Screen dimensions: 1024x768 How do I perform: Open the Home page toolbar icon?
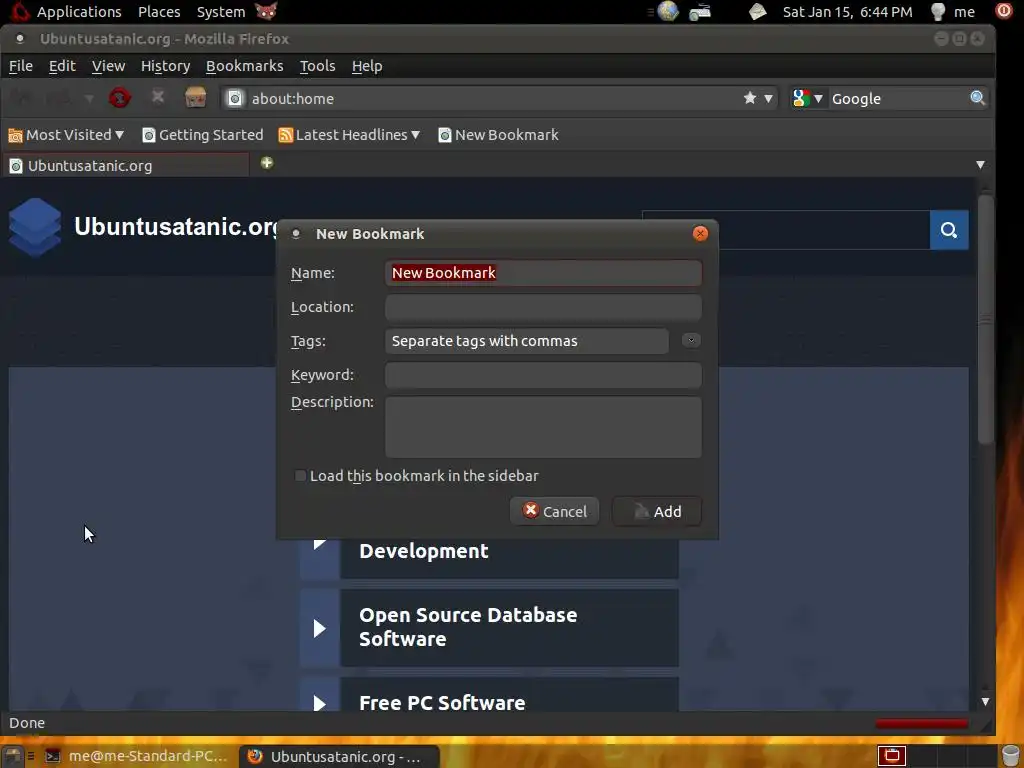pyautogui.click(x=195, y=97)
